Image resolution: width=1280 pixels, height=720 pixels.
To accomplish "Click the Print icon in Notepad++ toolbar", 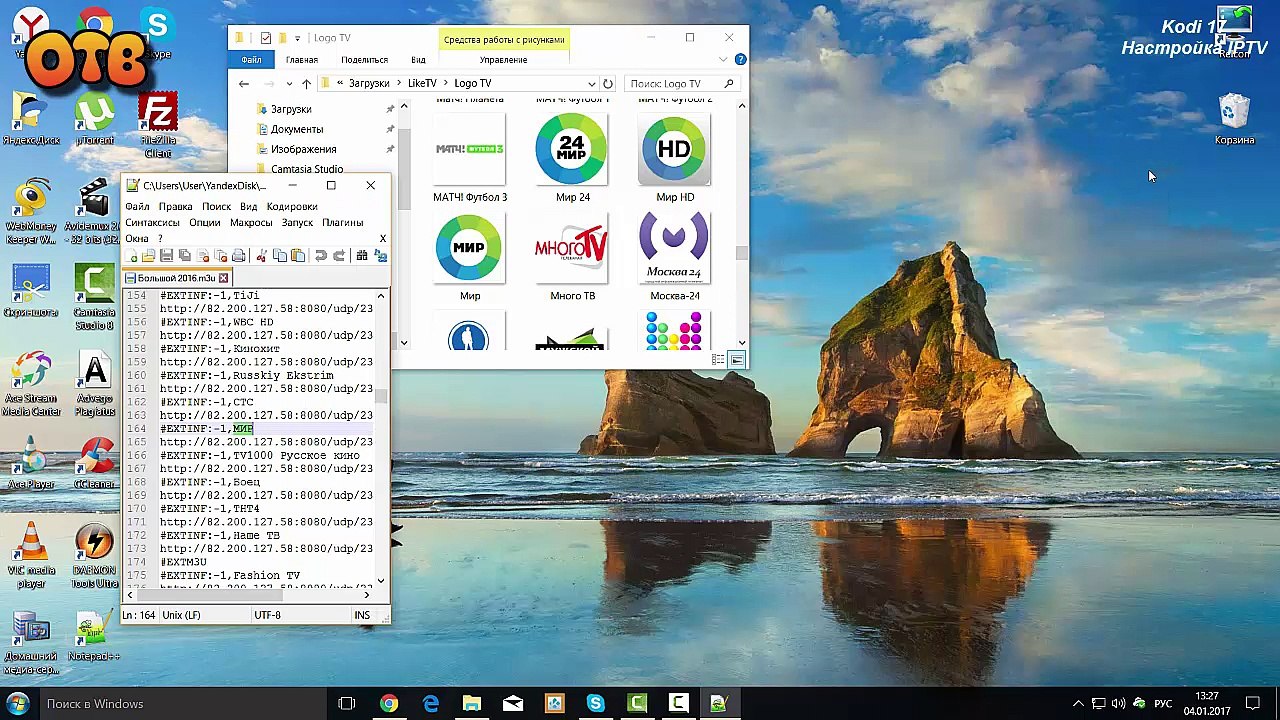I will (x=238, y=256).
